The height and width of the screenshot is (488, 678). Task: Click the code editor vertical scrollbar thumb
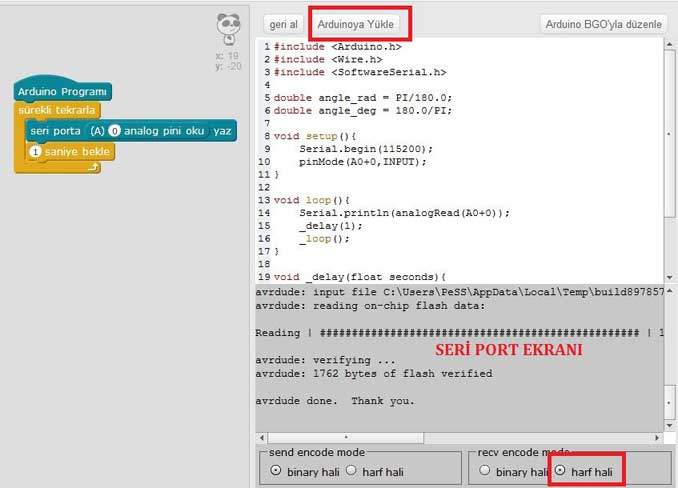click(x=669, y=133)
